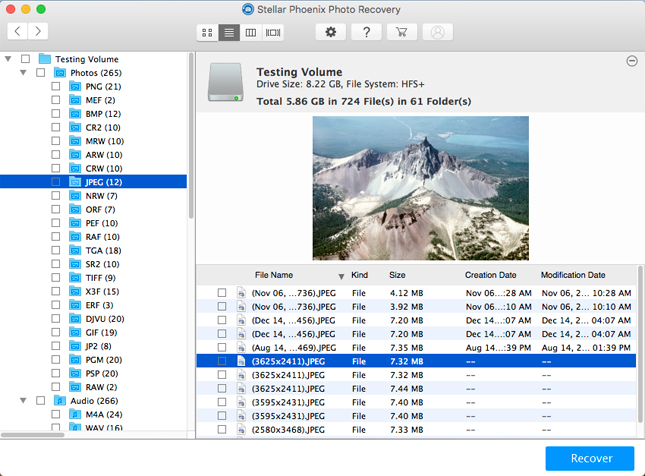Open settings with the gear icon

point(331,32)
